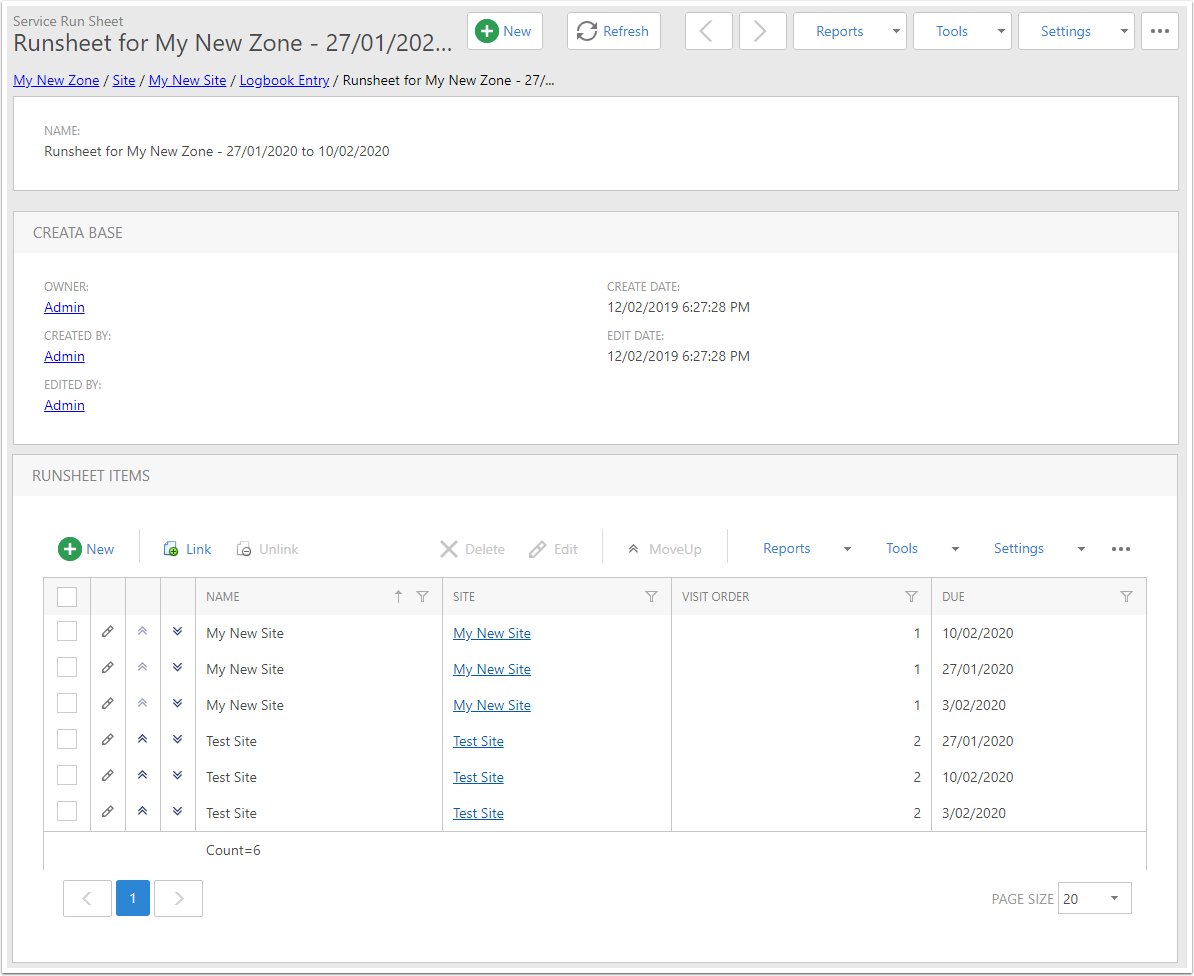Check the box for the first My New Site row
The image size is (1194, 976).
(x=67, y=632)
